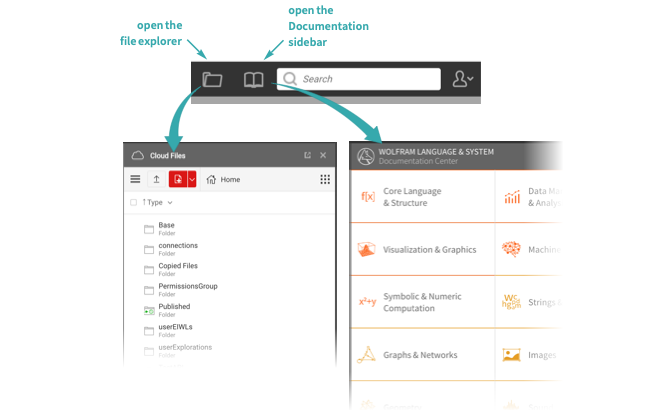This screenshot has width=670, height=410.
Task: Open the Copied Files folder
Action: coord(178,266)
